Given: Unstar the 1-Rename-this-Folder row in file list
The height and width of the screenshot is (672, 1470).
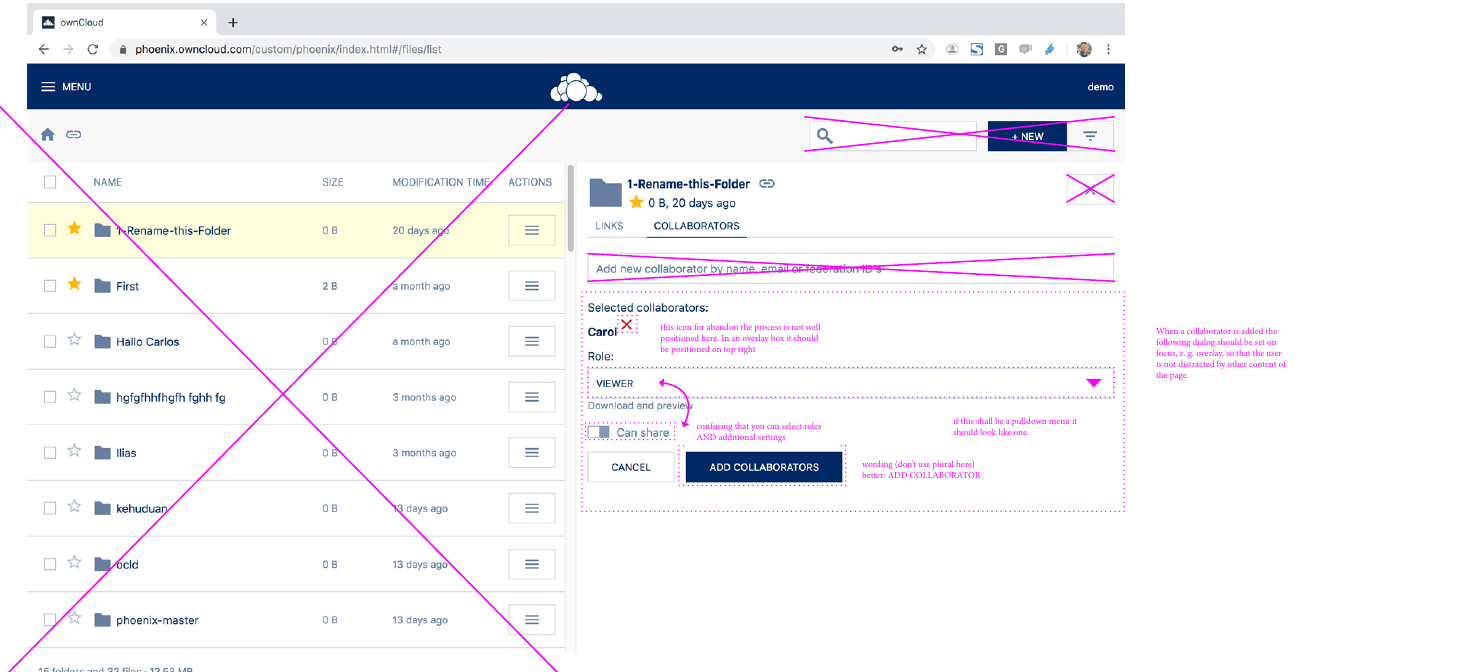Looking at the screenshot, I should click(x=74, y=229).
